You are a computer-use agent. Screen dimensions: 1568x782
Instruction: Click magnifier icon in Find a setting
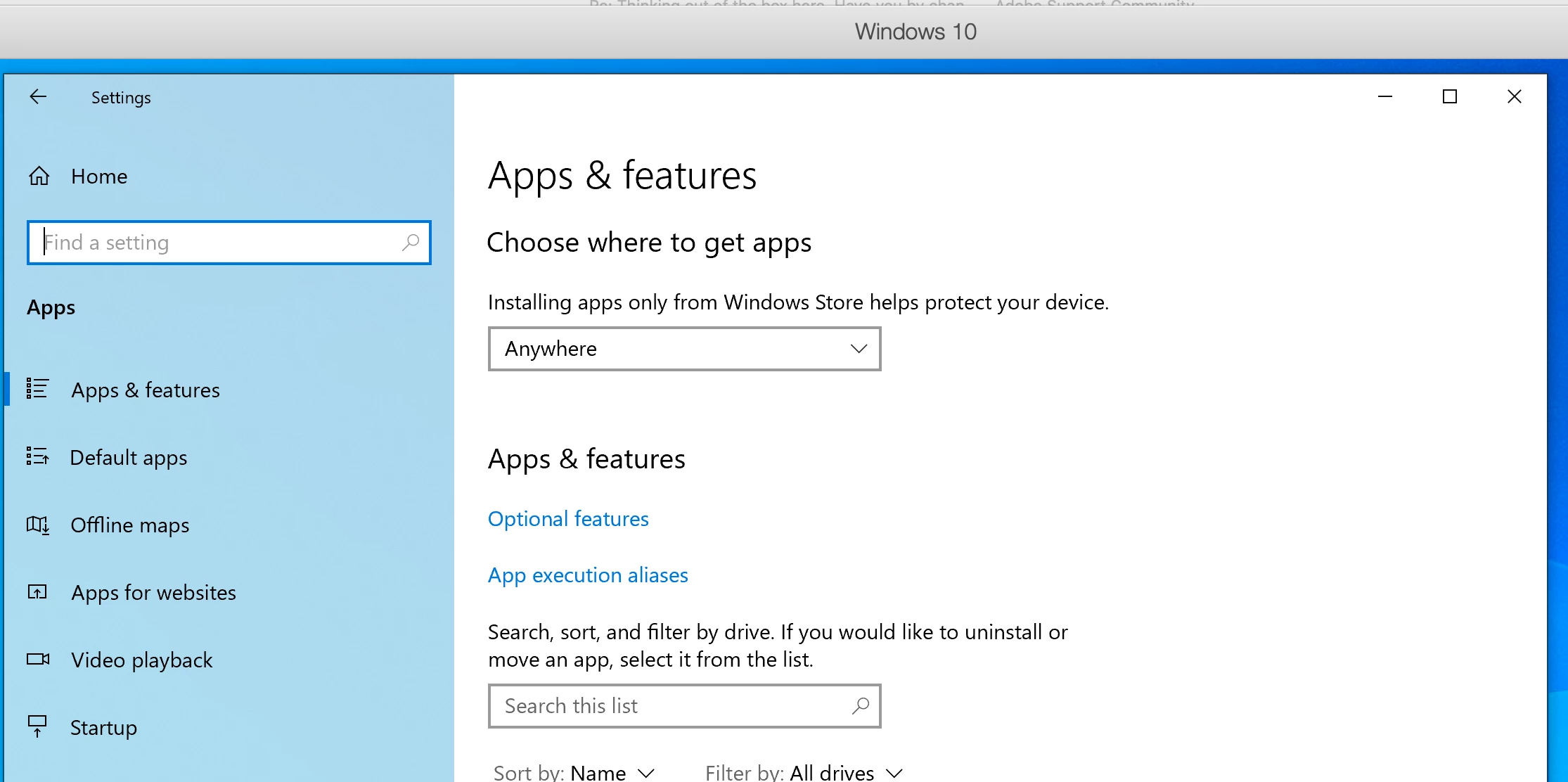click(411, 243)
